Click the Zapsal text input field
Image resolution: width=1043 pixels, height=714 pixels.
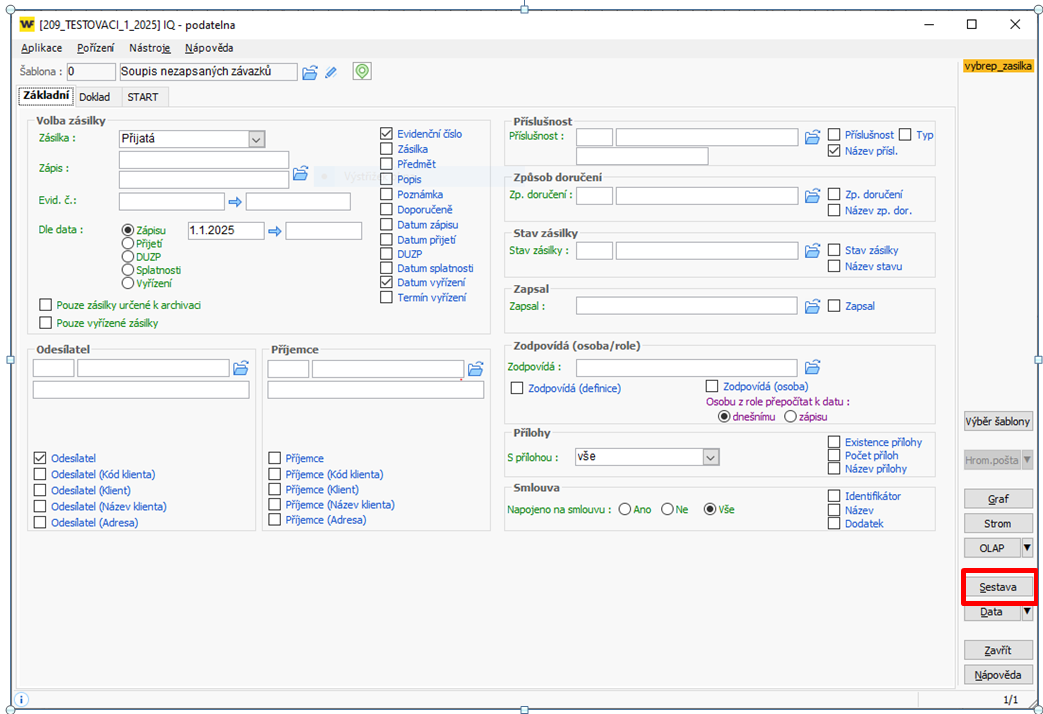(686, 306)
